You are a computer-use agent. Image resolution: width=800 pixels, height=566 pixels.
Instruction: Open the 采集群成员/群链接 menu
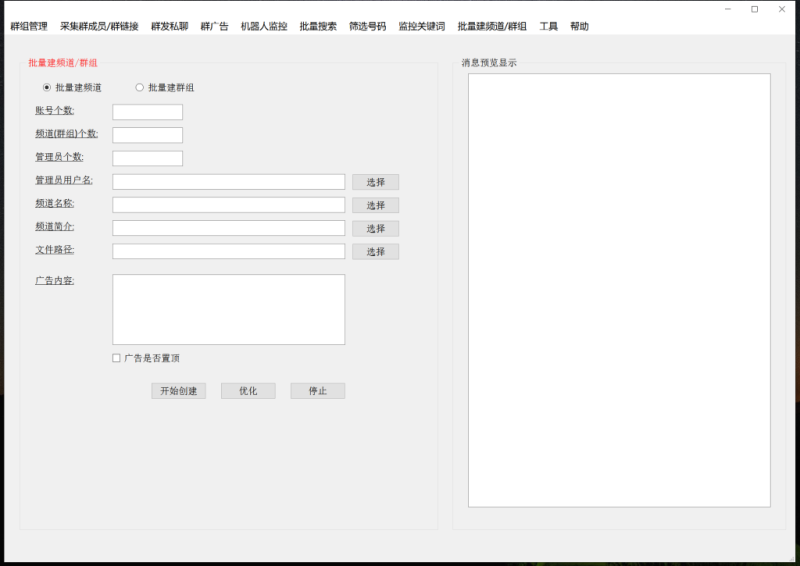99,27
